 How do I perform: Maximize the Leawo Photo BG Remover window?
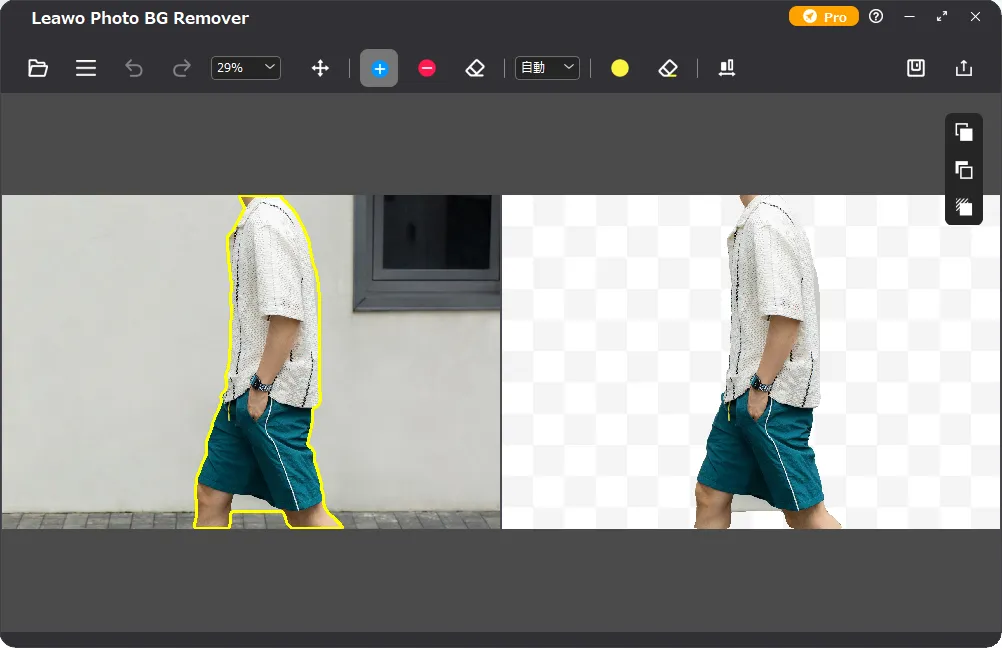942,17
